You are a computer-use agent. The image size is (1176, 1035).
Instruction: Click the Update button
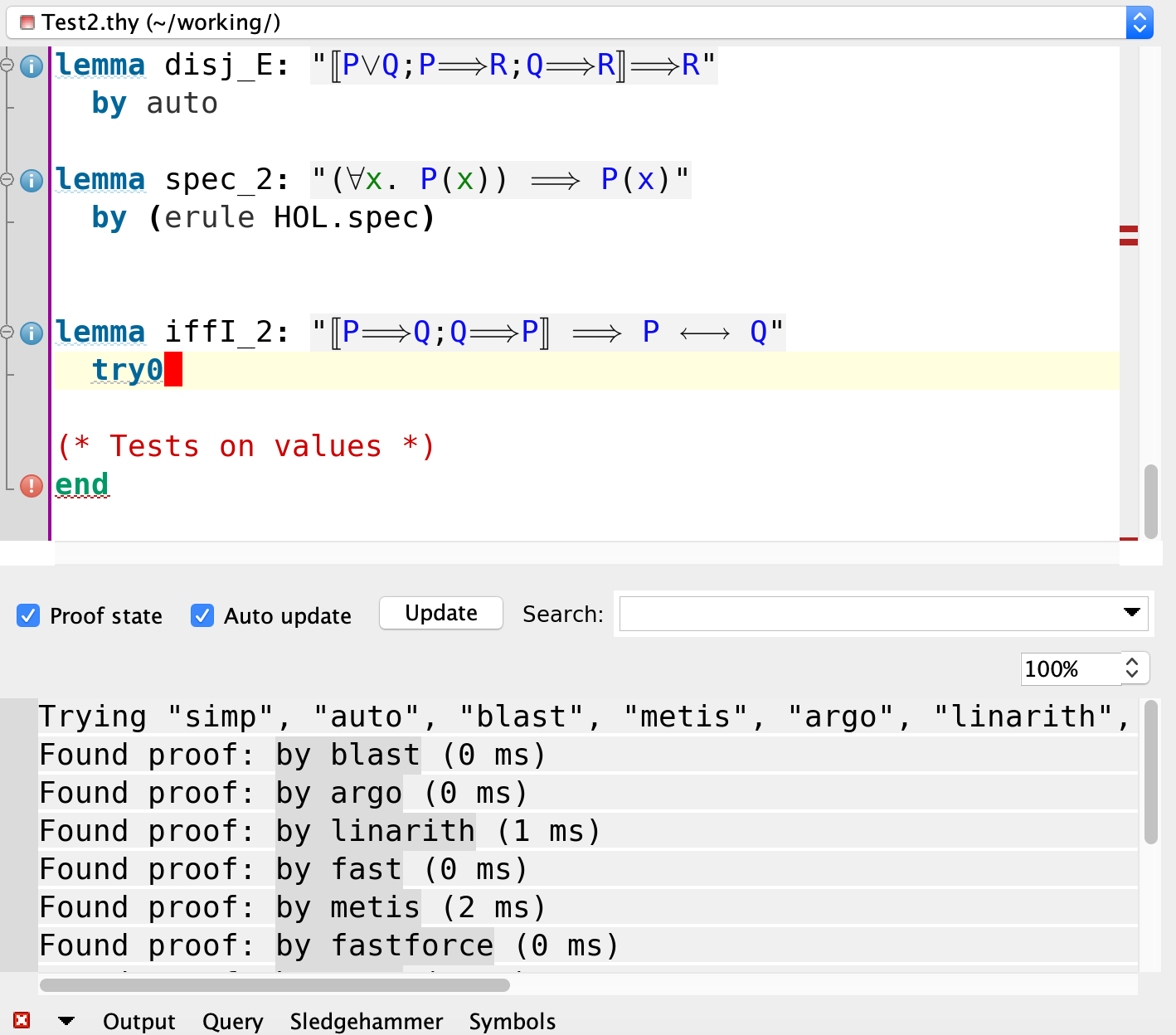pos(441,613)
